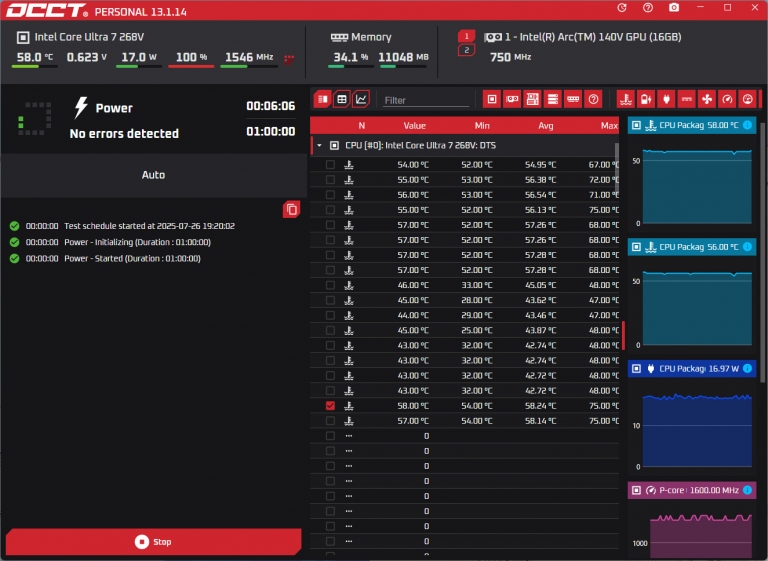Uncheck the sensor row with value 58.00 °C

click(330, 406)
